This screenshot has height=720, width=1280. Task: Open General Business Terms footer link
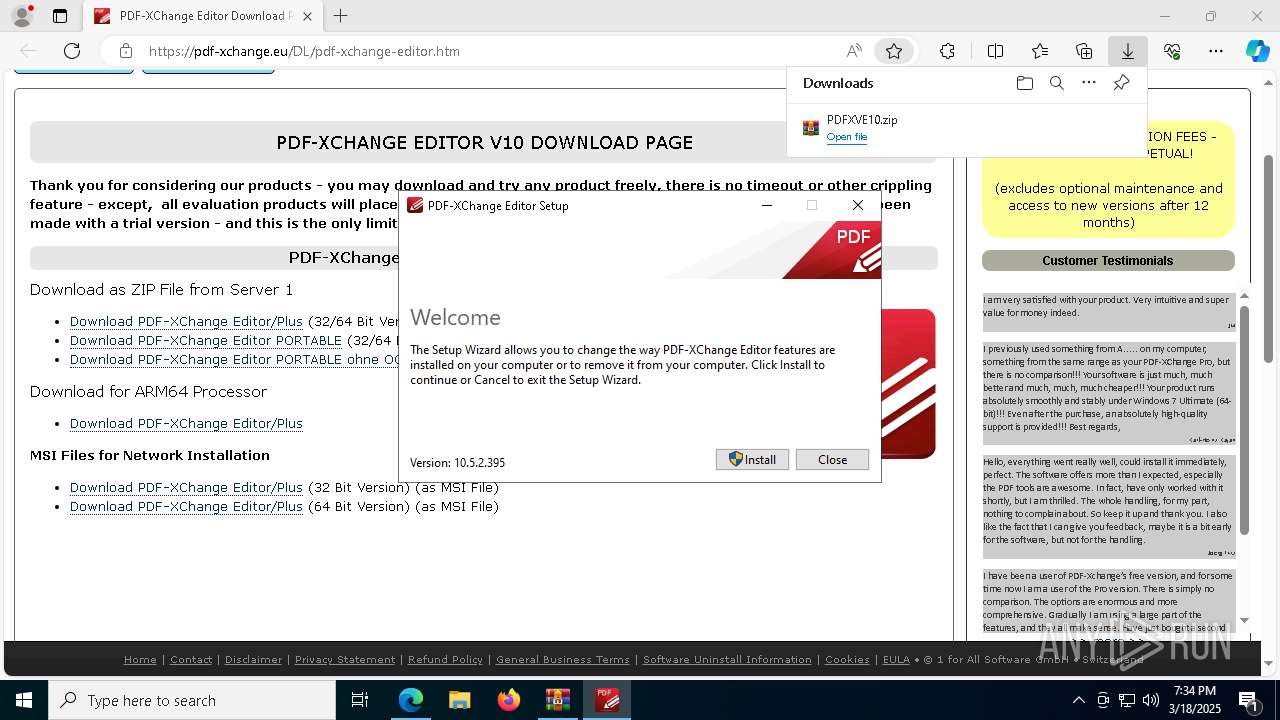click(563, 660)
